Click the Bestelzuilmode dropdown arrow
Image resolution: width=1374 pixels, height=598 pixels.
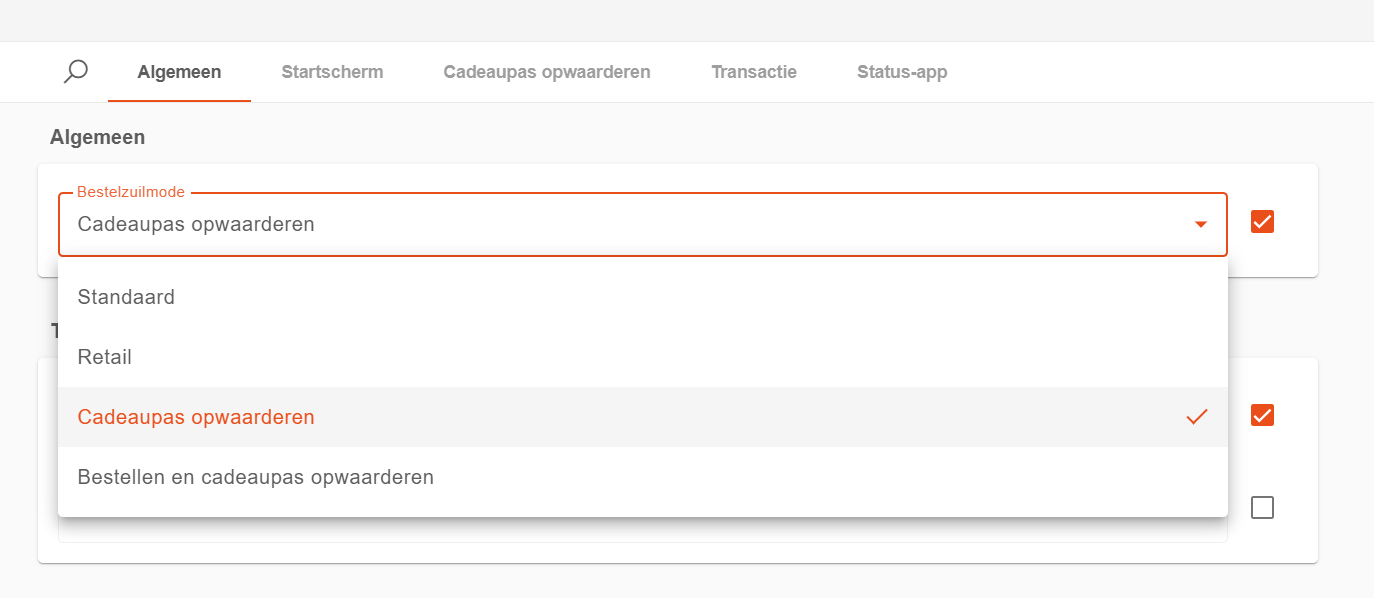(x=1201, y=224)
